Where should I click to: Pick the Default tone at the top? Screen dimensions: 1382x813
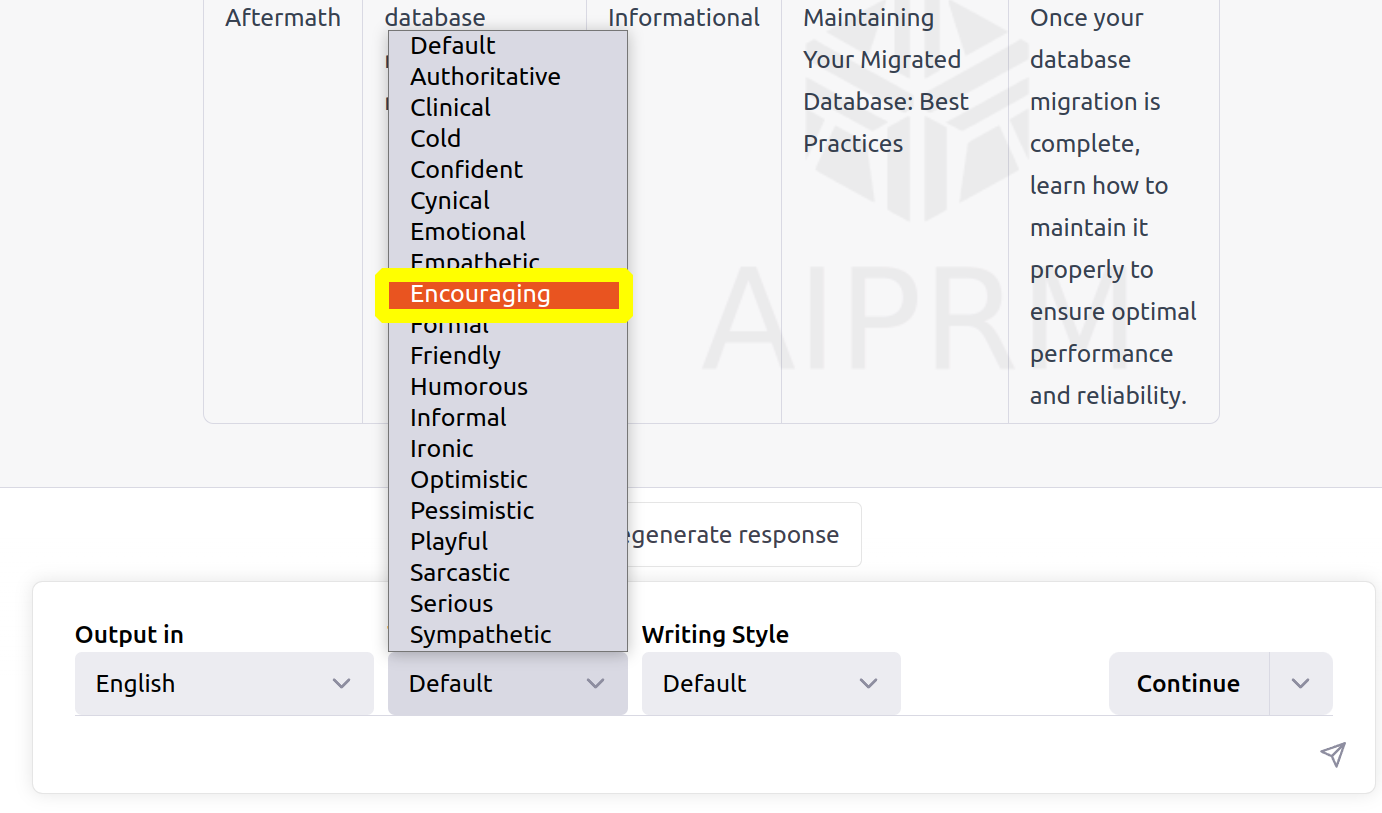452,45
